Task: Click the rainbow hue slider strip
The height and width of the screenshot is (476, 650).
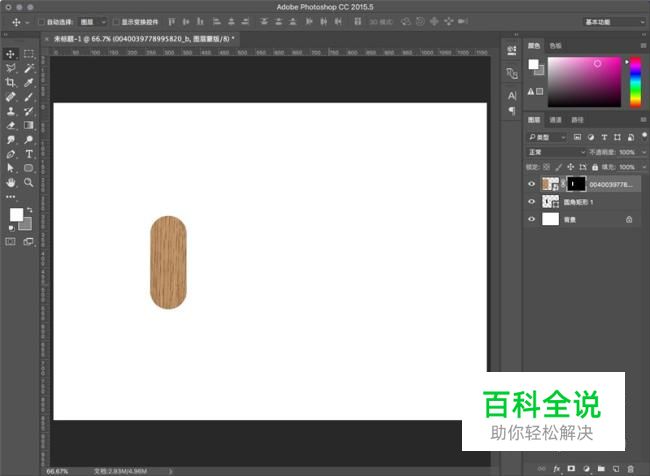Action: click(635, 82)
